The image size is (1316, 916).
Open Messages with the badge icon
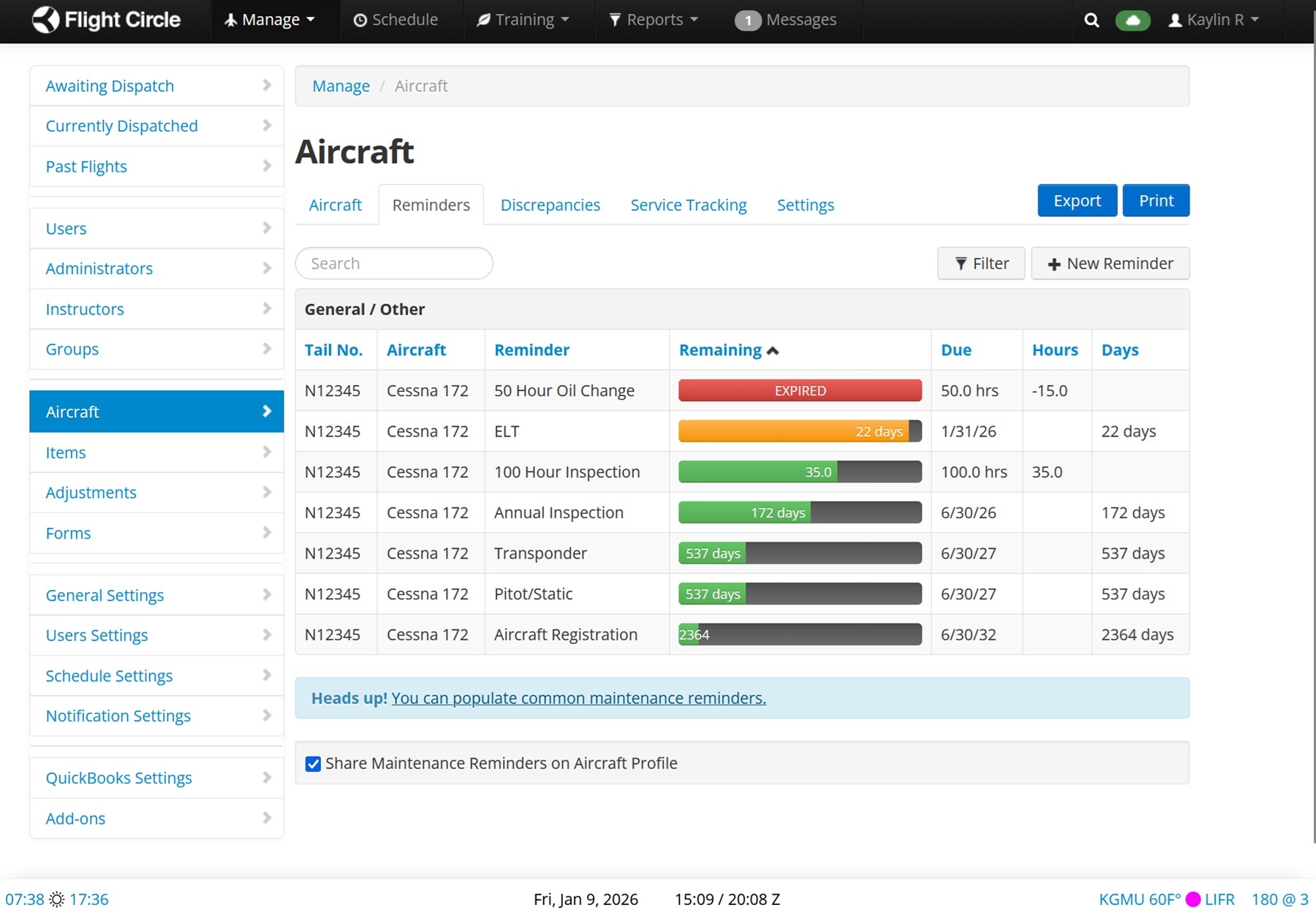point(747,20)
